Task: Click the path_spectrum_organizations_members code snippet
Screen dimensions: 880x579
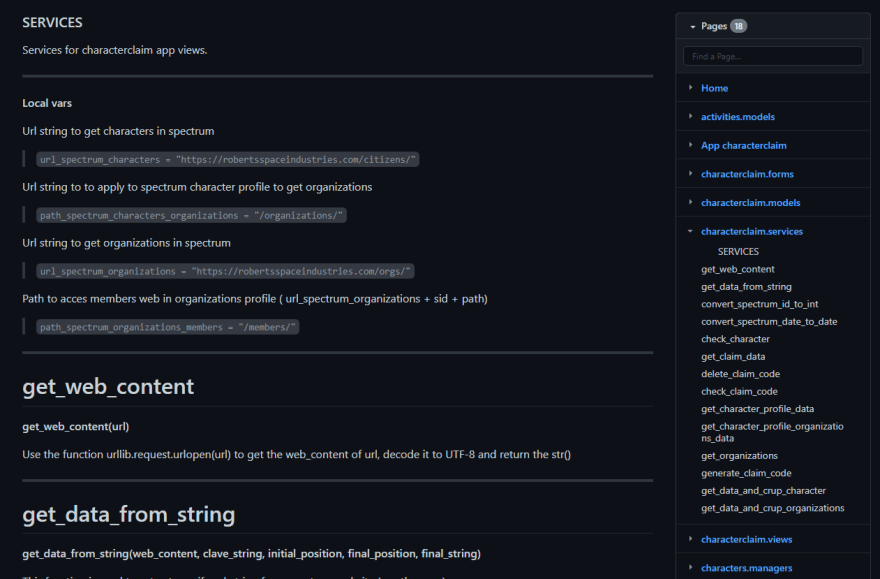Action: [168, 327]
